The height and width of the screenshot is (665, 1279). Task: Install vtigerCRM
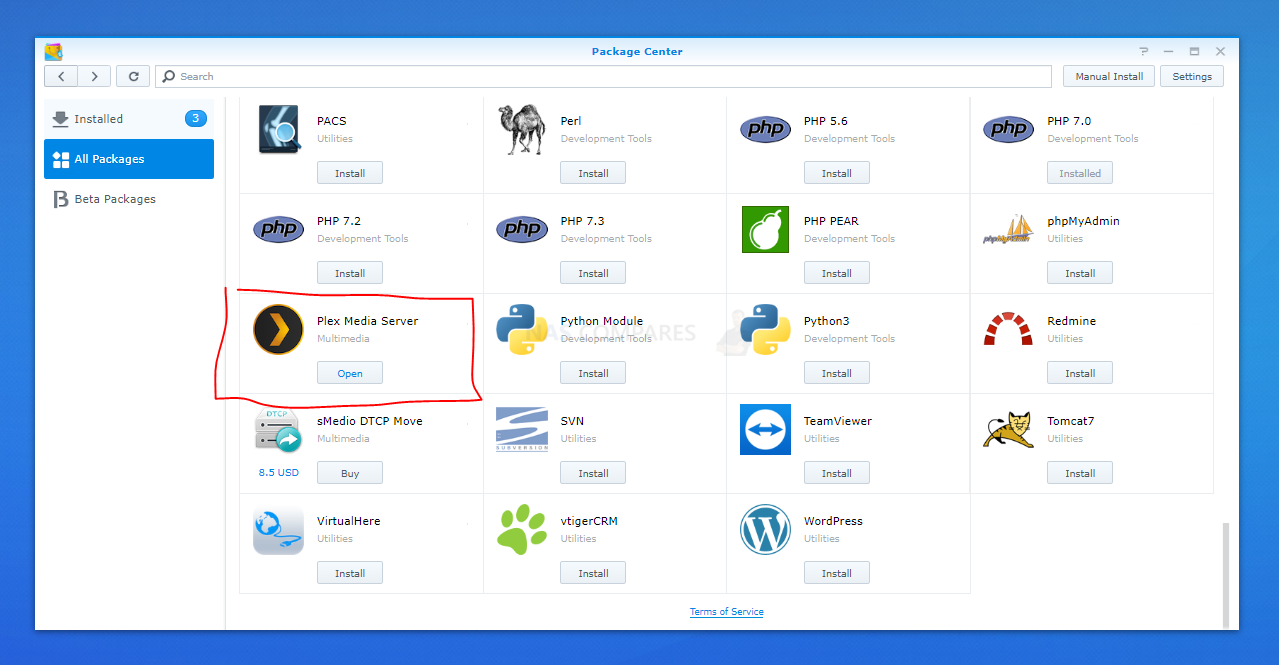593,573
